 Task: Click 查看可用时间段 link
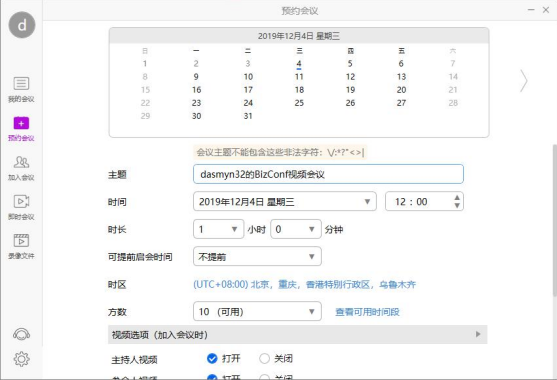367,312
